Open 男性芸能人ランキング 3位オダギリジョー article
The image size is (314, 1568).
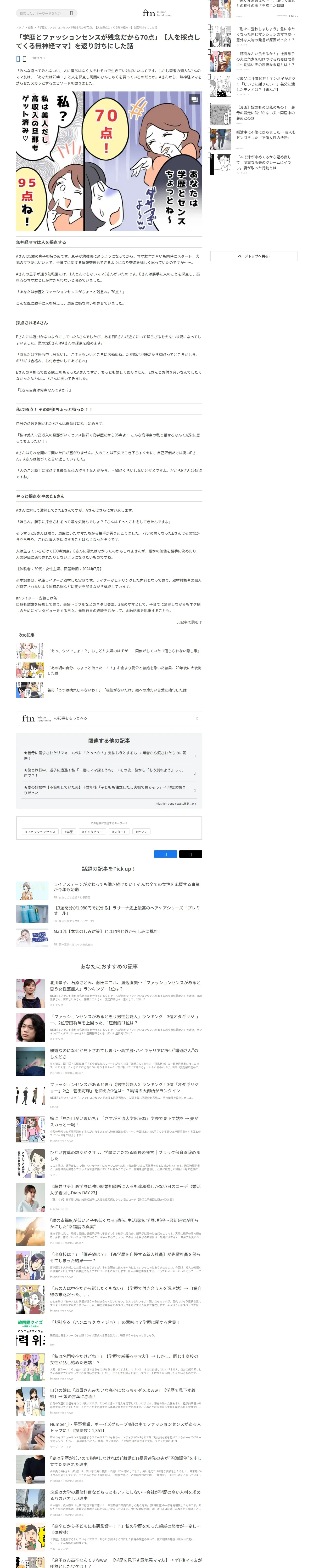tap(124, 1019)
